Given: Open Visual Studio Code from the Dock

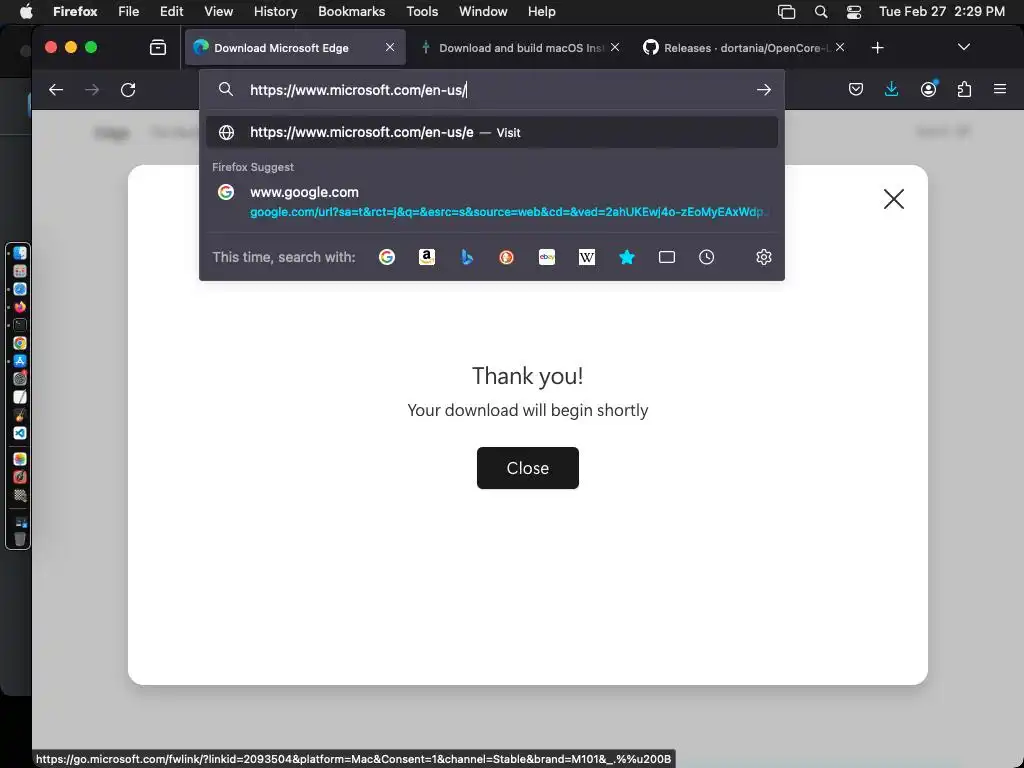Looking at the screenshot, I should 20,433.
